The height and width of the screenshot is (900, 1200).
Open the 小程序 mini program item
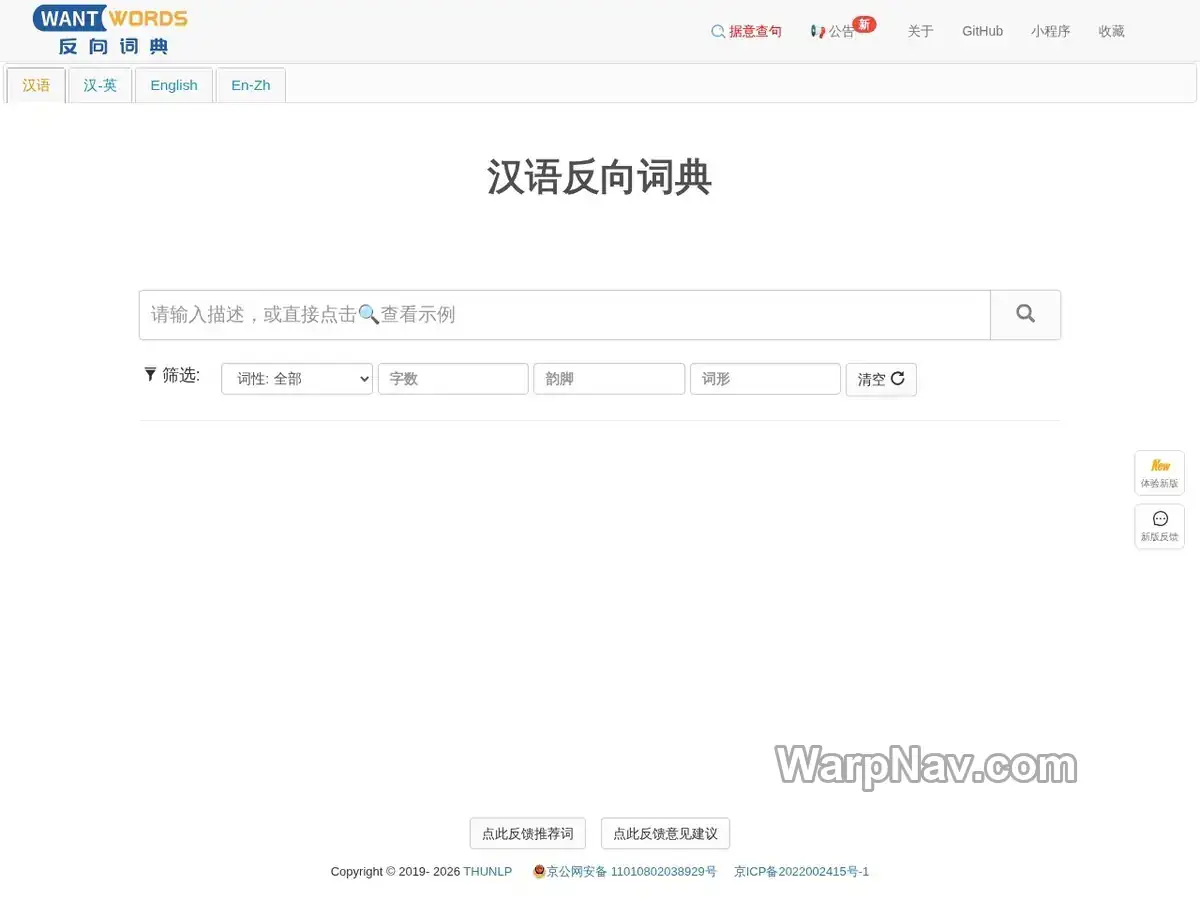1051,31
